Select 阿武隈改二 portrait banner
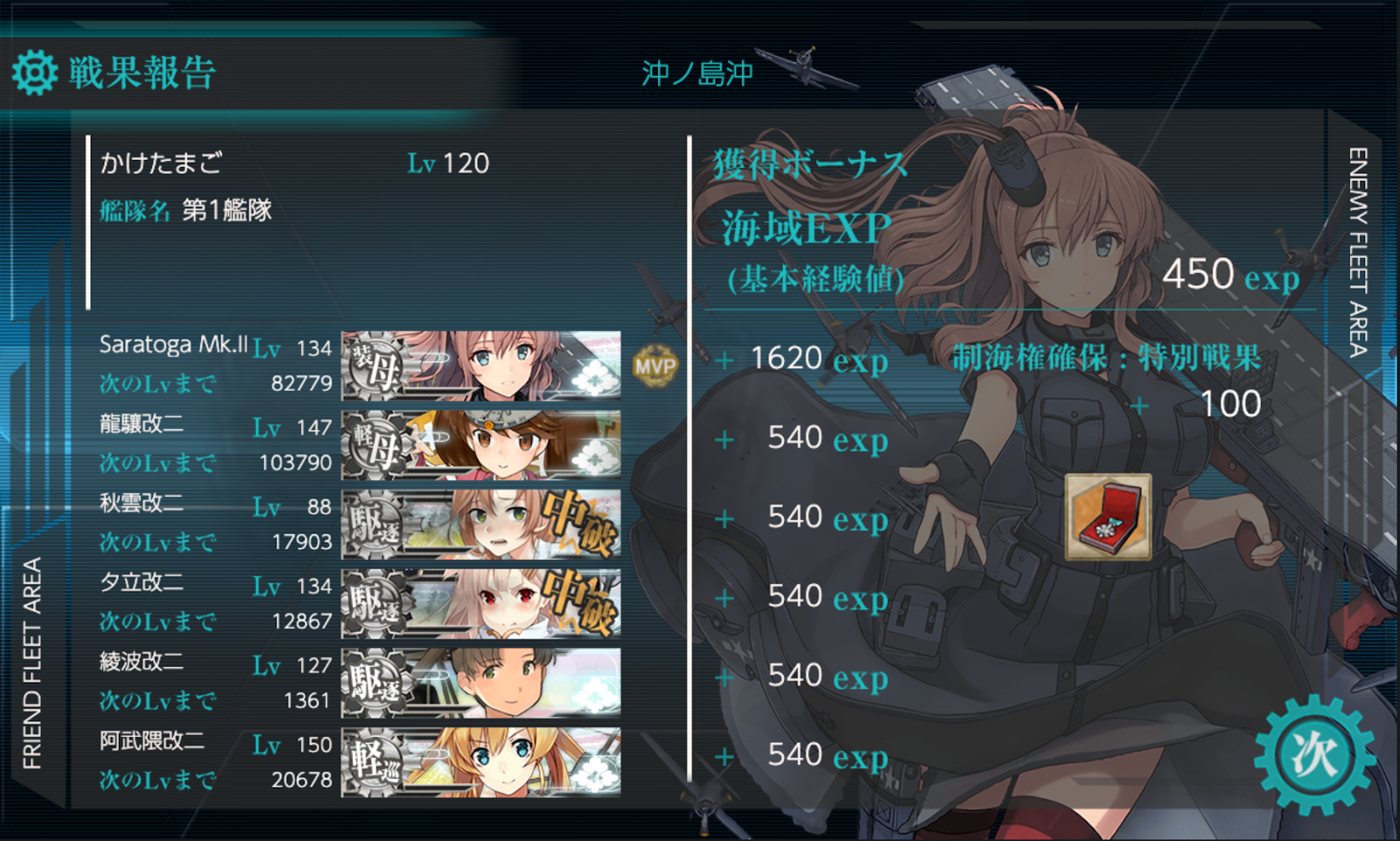The image size is (1400, 841). tap(481, 761)
